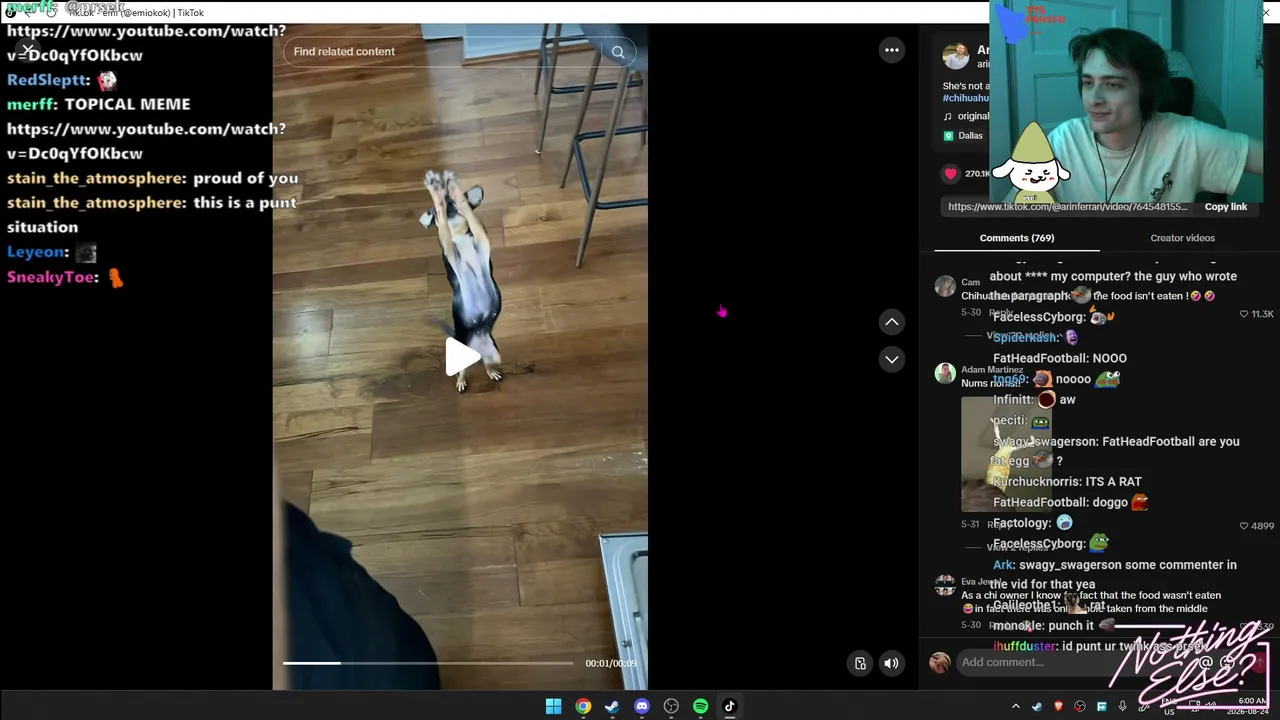Open Spotify from the taskbar
Image resolution: width=1280 pixels, height=720 pixels.
click(700, 706)
